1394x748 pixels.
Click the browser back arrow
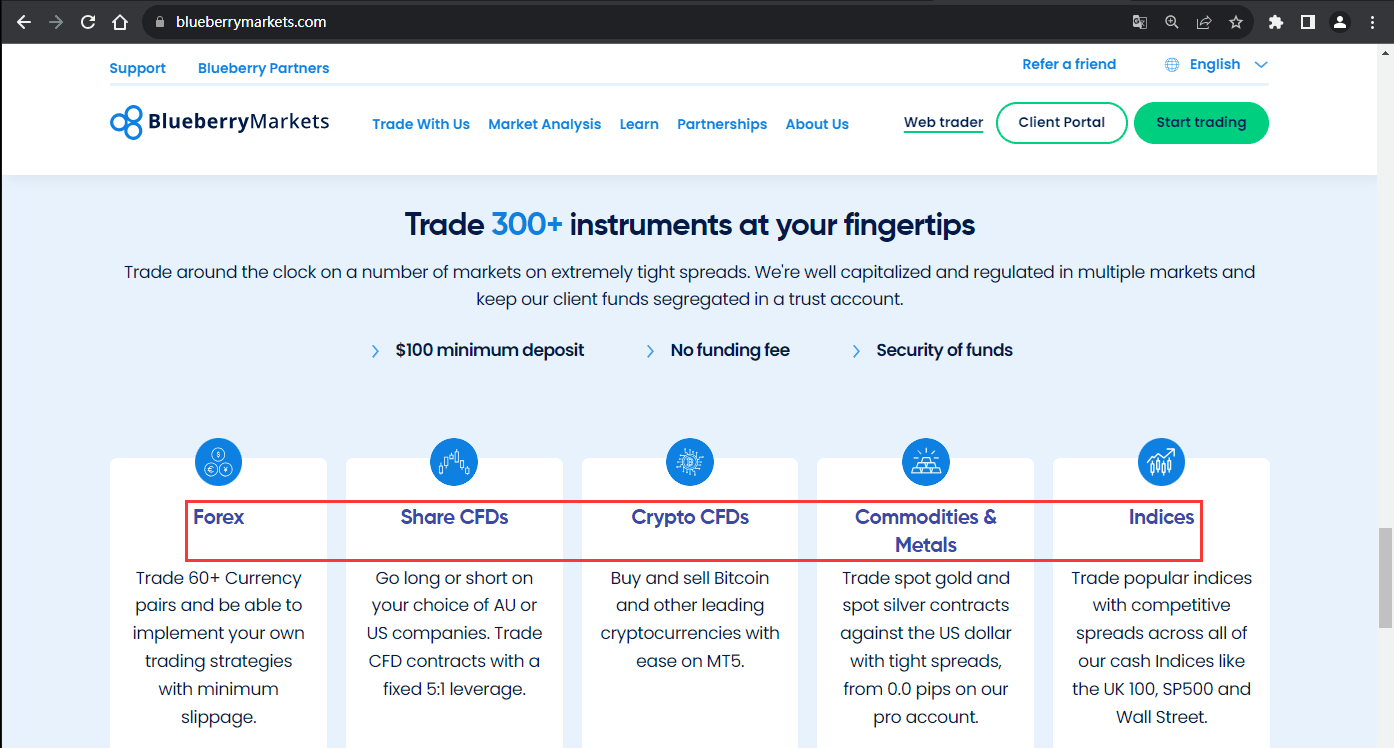[x=24, y=22]
